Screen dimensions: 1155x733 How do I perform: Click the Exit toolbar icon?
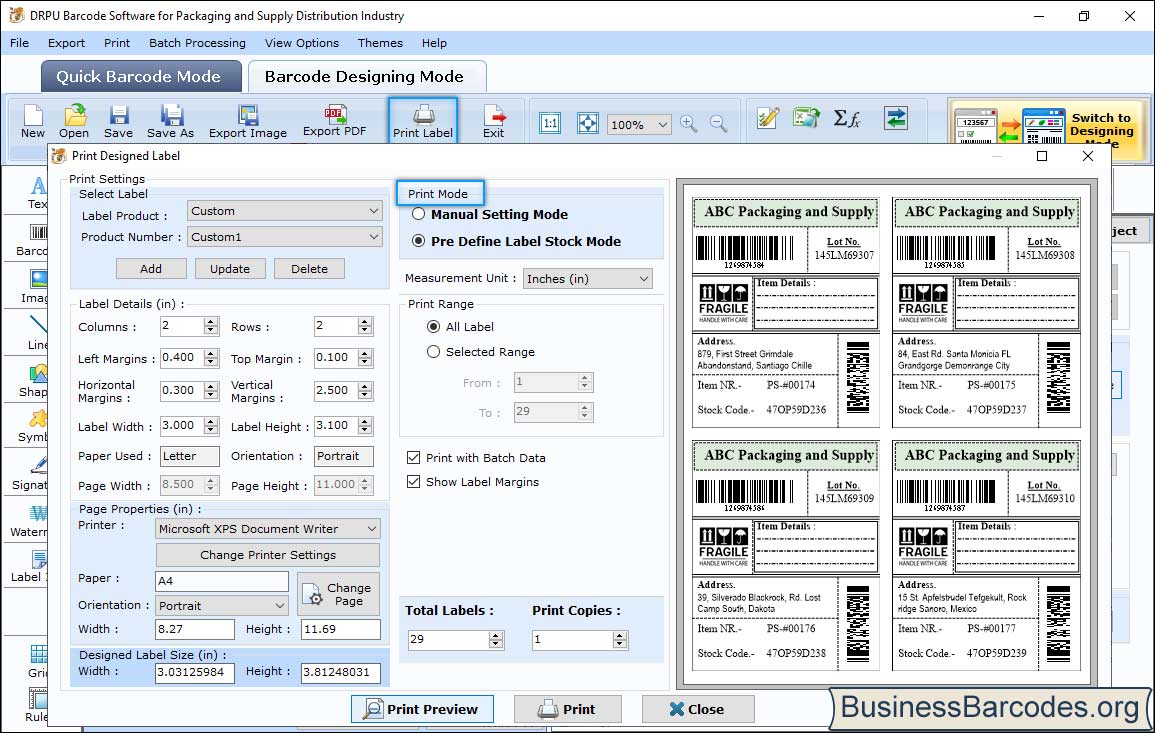[494, 122]
